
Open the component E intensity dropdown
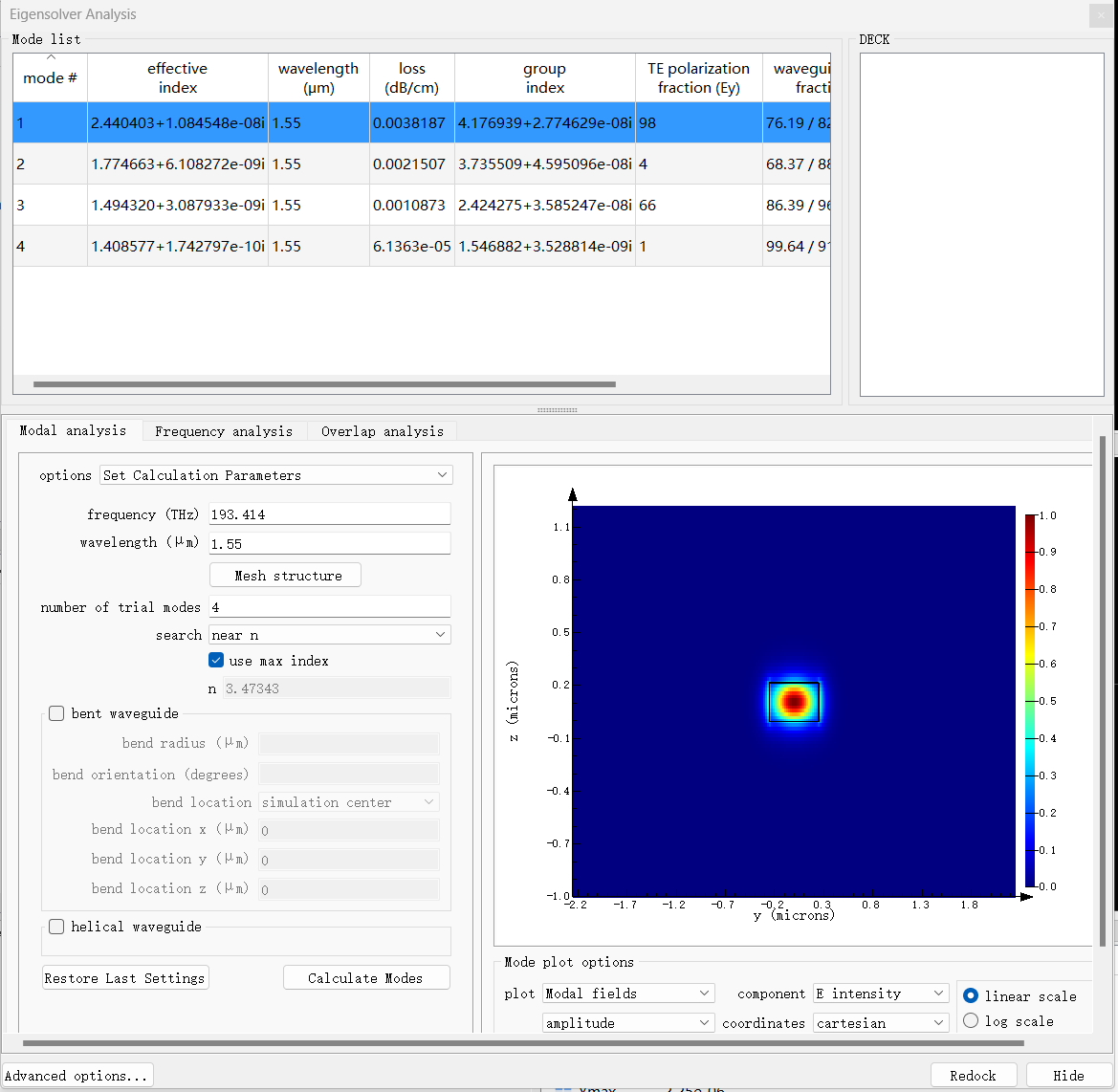(880, 994)
